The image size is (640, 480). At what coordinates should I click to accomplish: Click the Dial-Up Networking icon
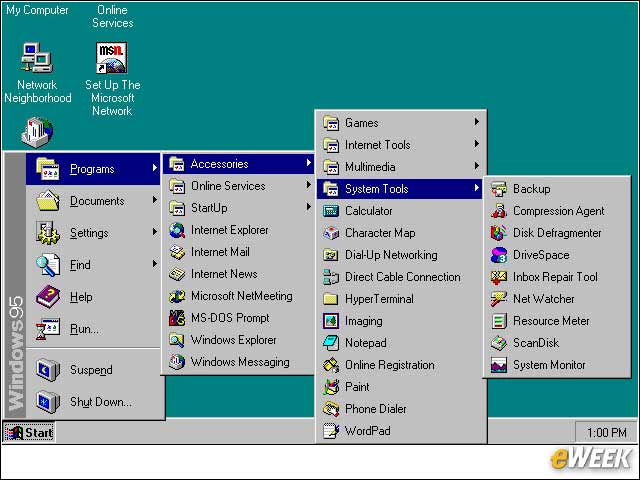(x=331, y=255)
